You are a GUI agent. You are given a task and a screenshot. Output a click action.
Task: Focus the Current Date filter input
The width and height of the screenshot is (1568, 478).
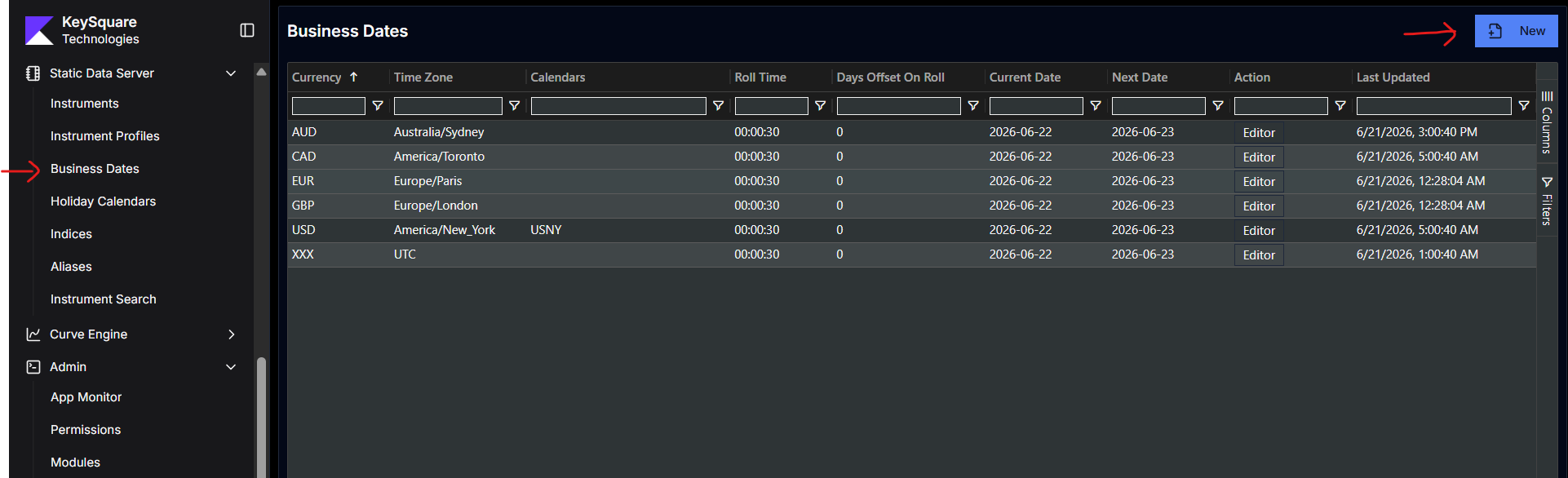[1036, 106]
